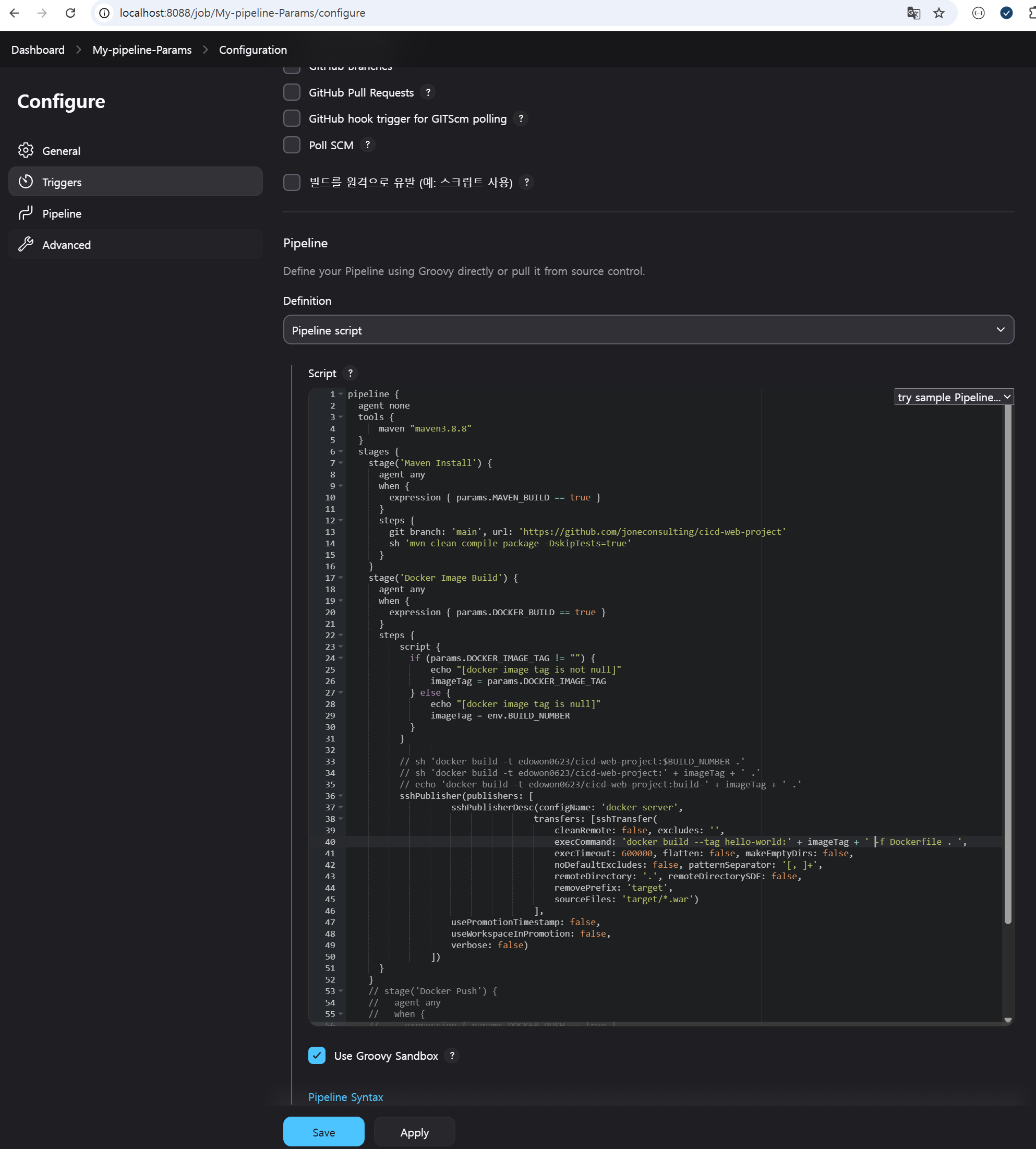
Task: Check the Poll SCM option
Action: [292, 145]
